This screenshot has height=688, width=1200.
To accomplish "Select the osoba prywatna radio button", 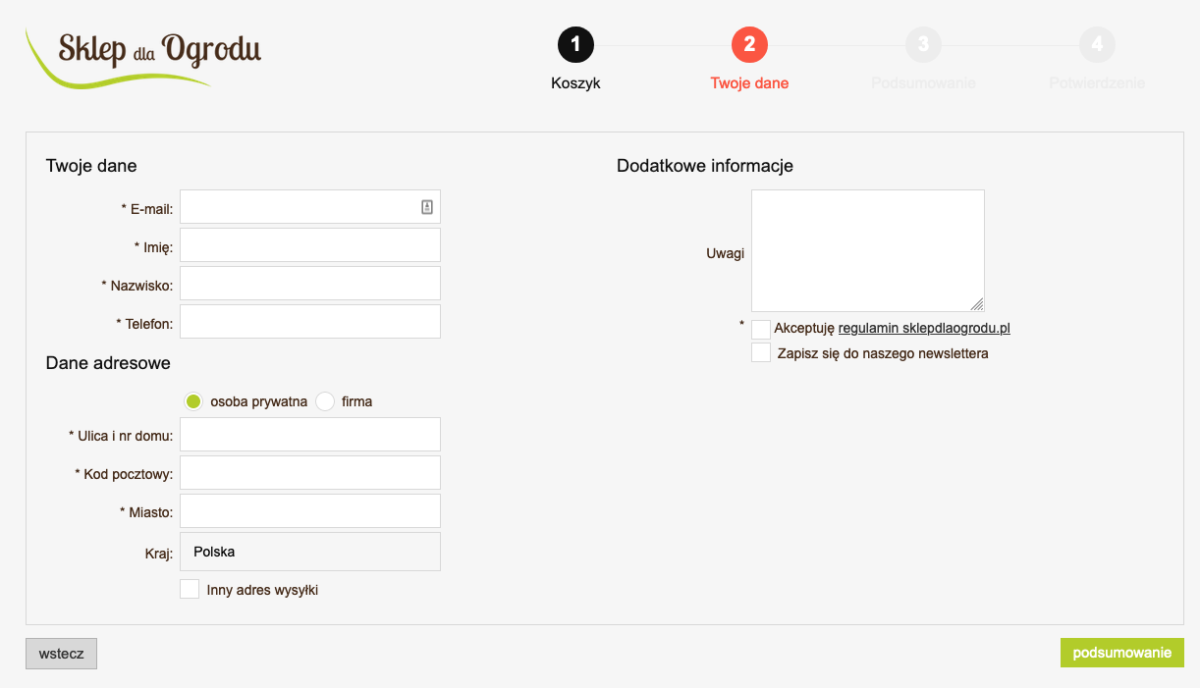I will [194, 402].
